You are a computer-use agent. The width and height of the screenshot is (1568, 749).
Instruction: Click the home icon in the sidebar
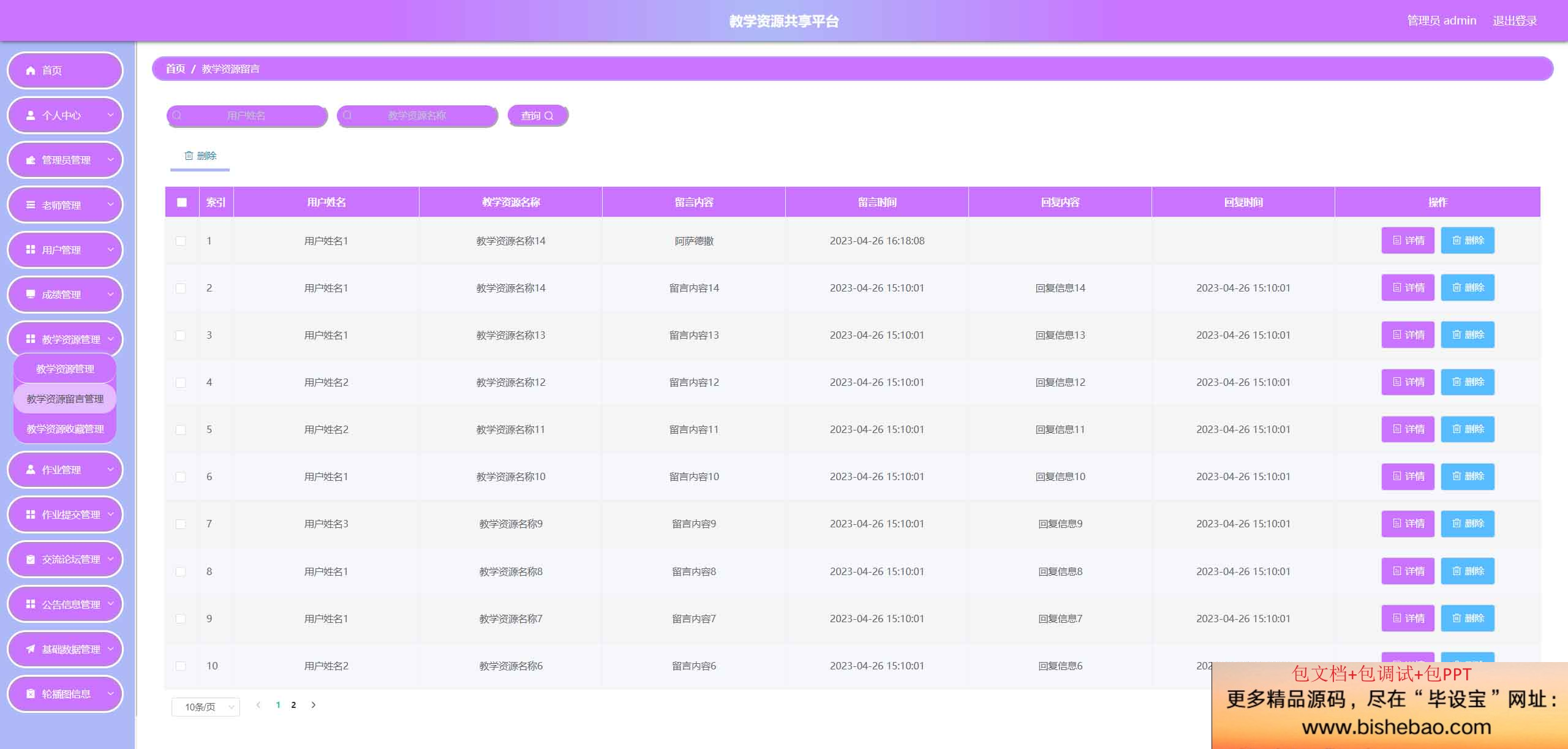click(30, 70)
